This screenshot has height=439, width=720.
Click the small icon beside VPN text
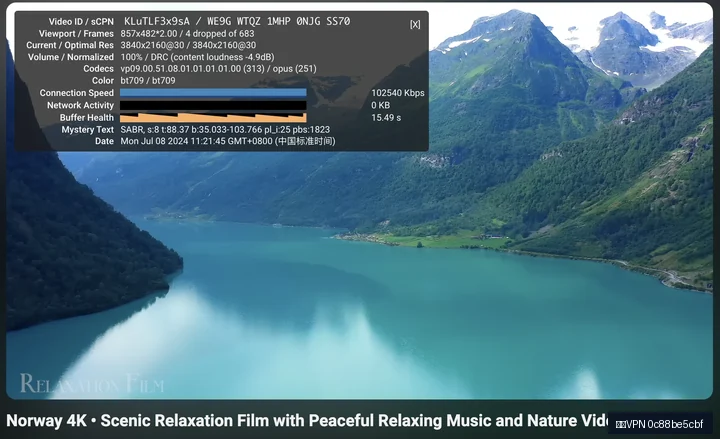click(620, 424)
